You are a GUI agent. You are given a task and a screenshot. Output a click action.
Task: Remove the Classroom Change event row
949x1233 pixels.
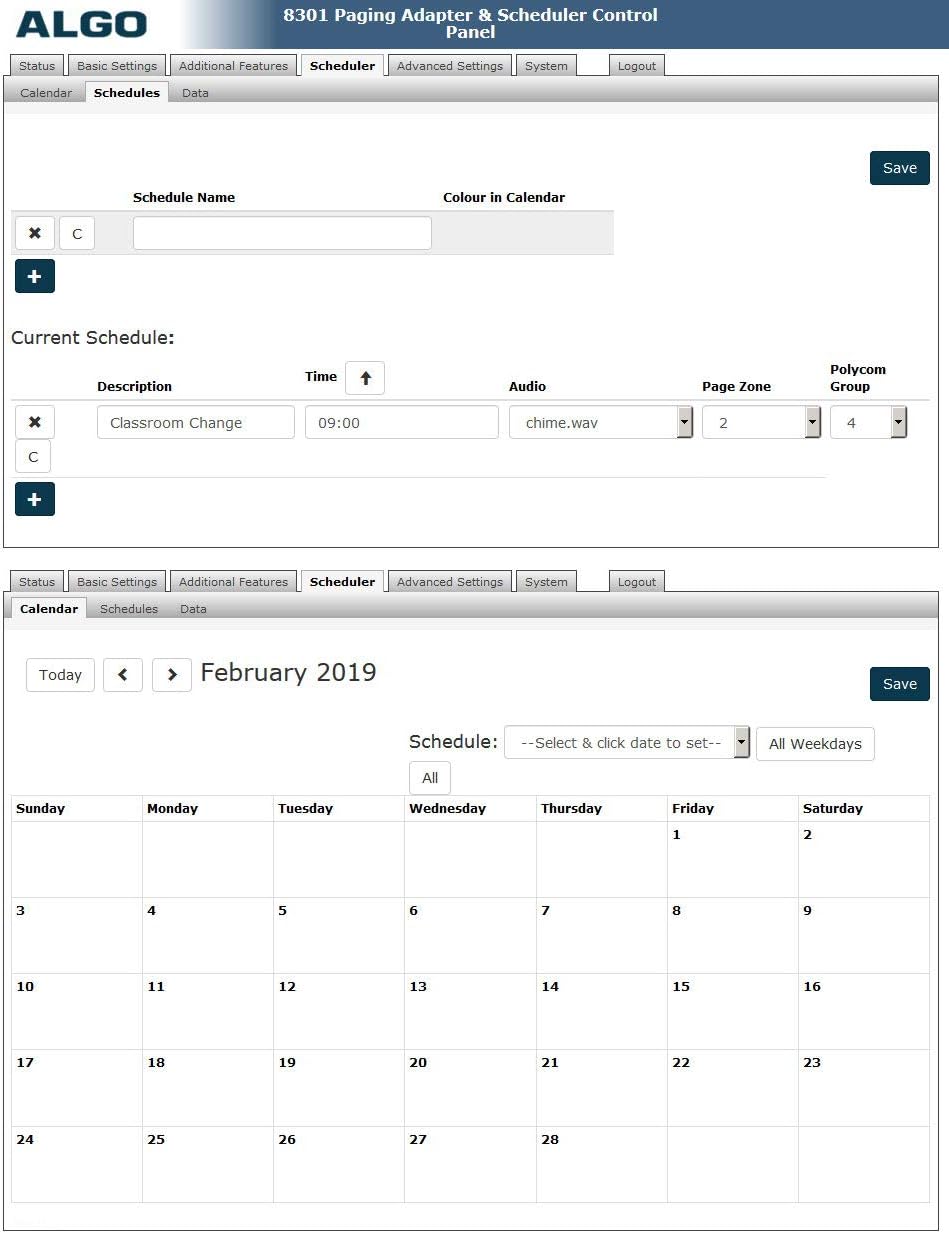pos(34,422)
